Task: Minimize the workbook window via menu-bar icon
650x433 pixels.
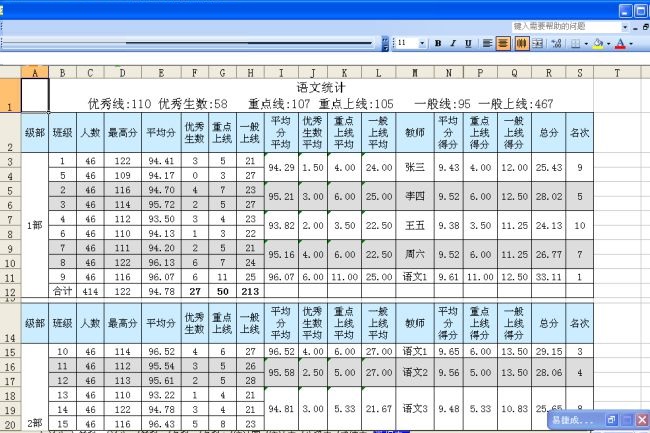Action: pos(635,27)
